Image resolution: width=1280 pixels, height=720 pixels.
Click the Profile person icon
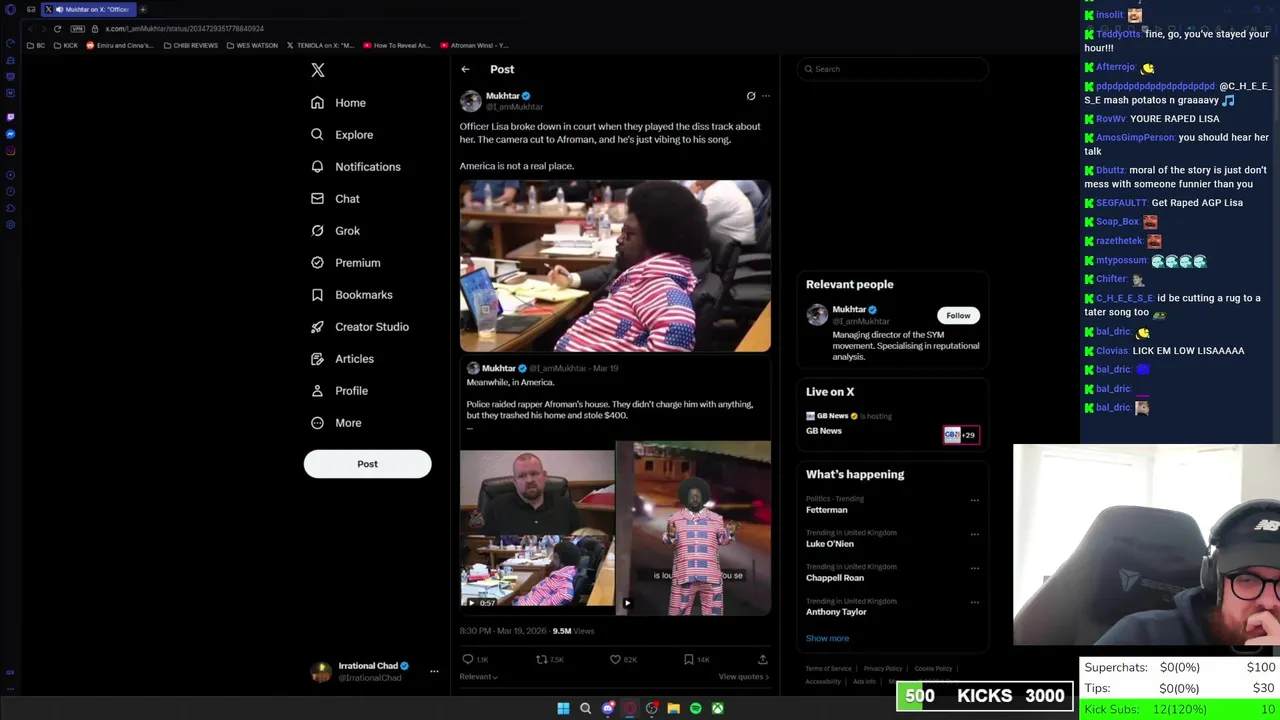click(x=317, y=391)
